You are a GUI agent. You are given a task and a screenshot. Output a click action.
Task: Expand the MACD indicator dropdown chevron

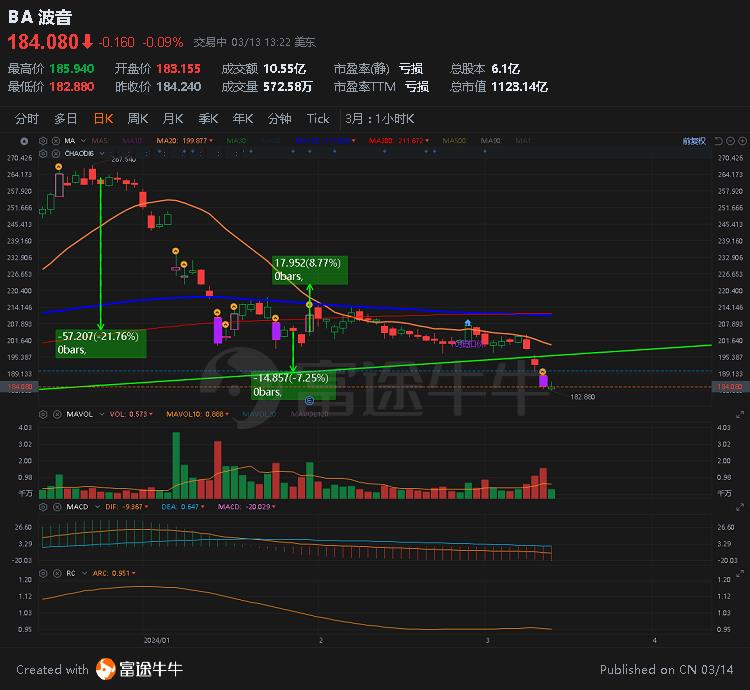point(98,507)
